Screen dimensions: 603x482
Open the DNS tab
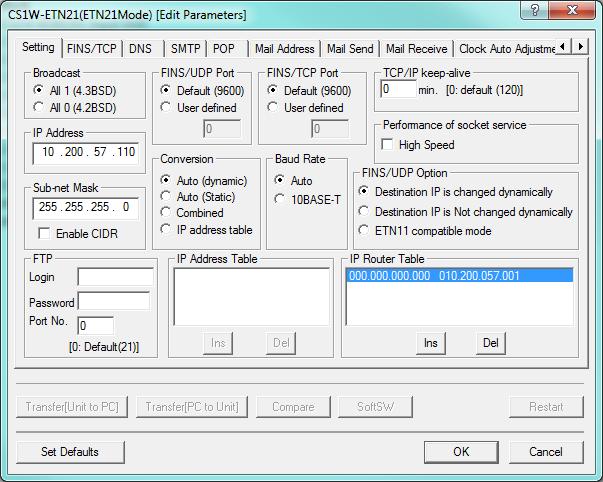(x=140, y=49)
